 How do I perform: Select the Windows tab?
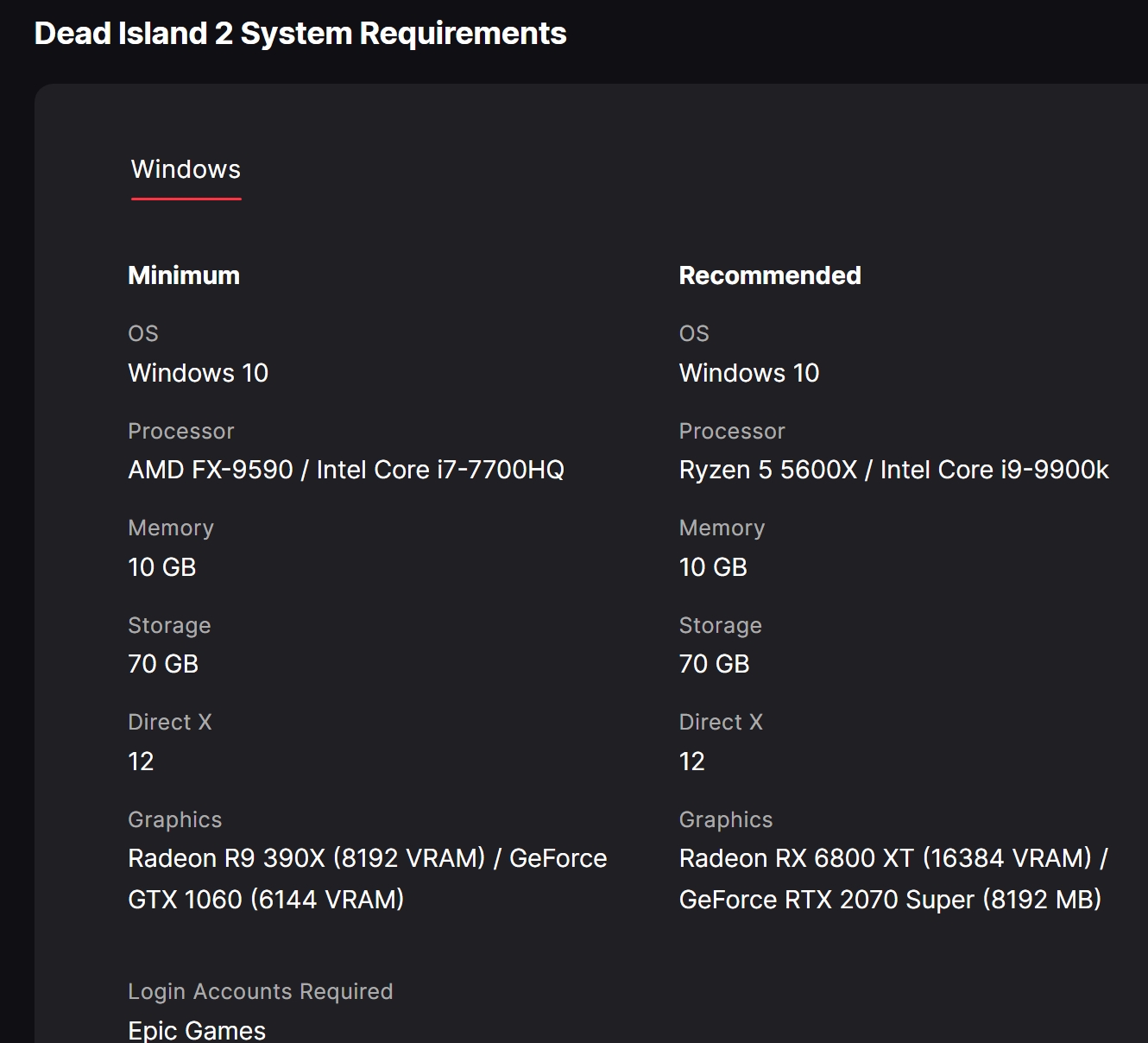(186, 169)
